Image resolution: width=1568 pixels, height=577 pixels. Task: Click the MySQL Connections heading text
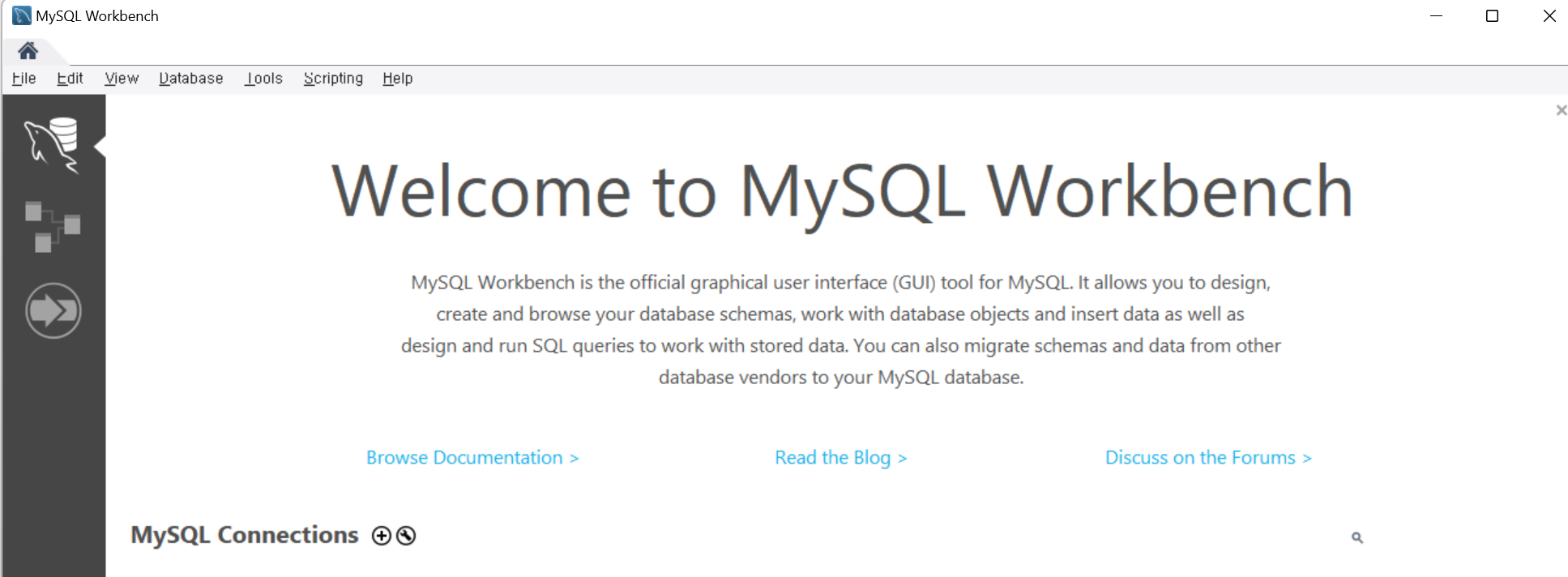click(245, 535)
